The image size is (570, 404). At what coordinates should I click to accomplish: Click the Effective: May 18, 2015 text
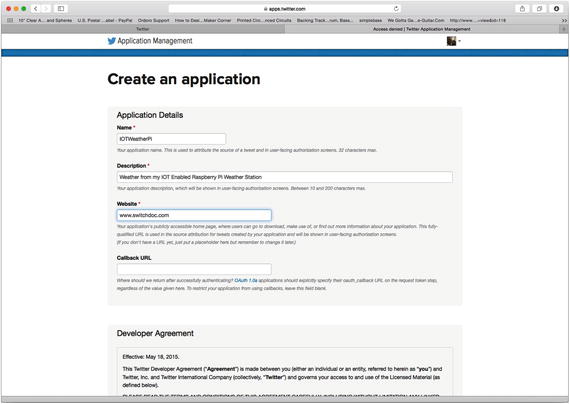pos(151,357)
